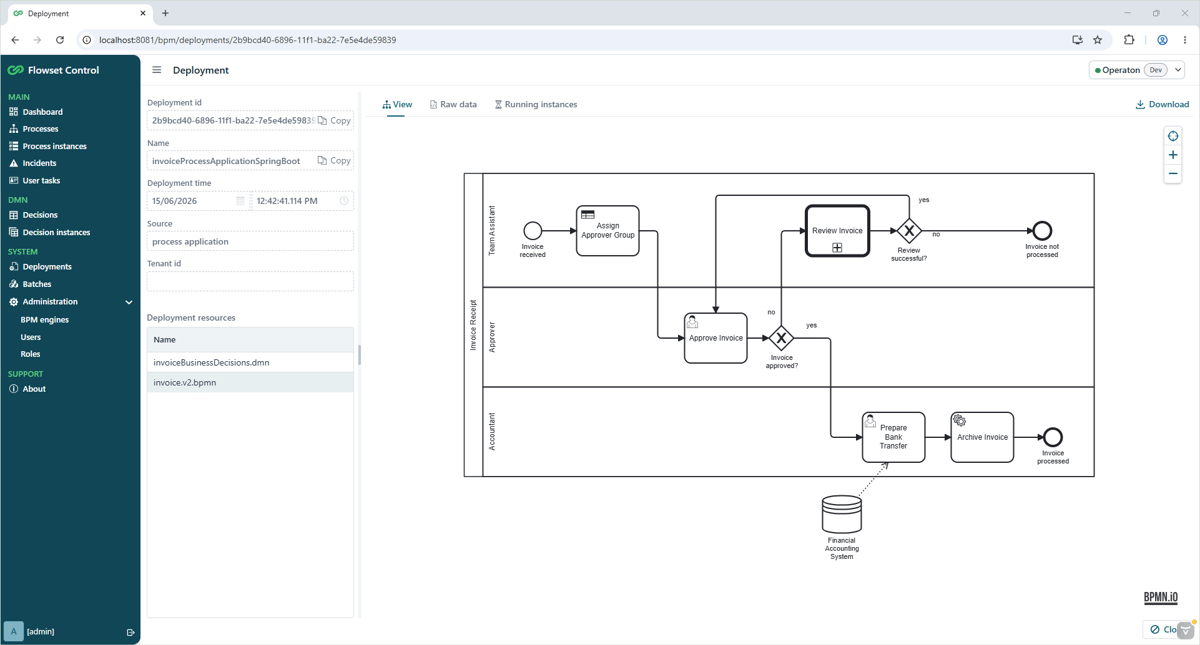The image size is (1200, 645).
Task: Switch to the View tab
Action: point(397,104)
